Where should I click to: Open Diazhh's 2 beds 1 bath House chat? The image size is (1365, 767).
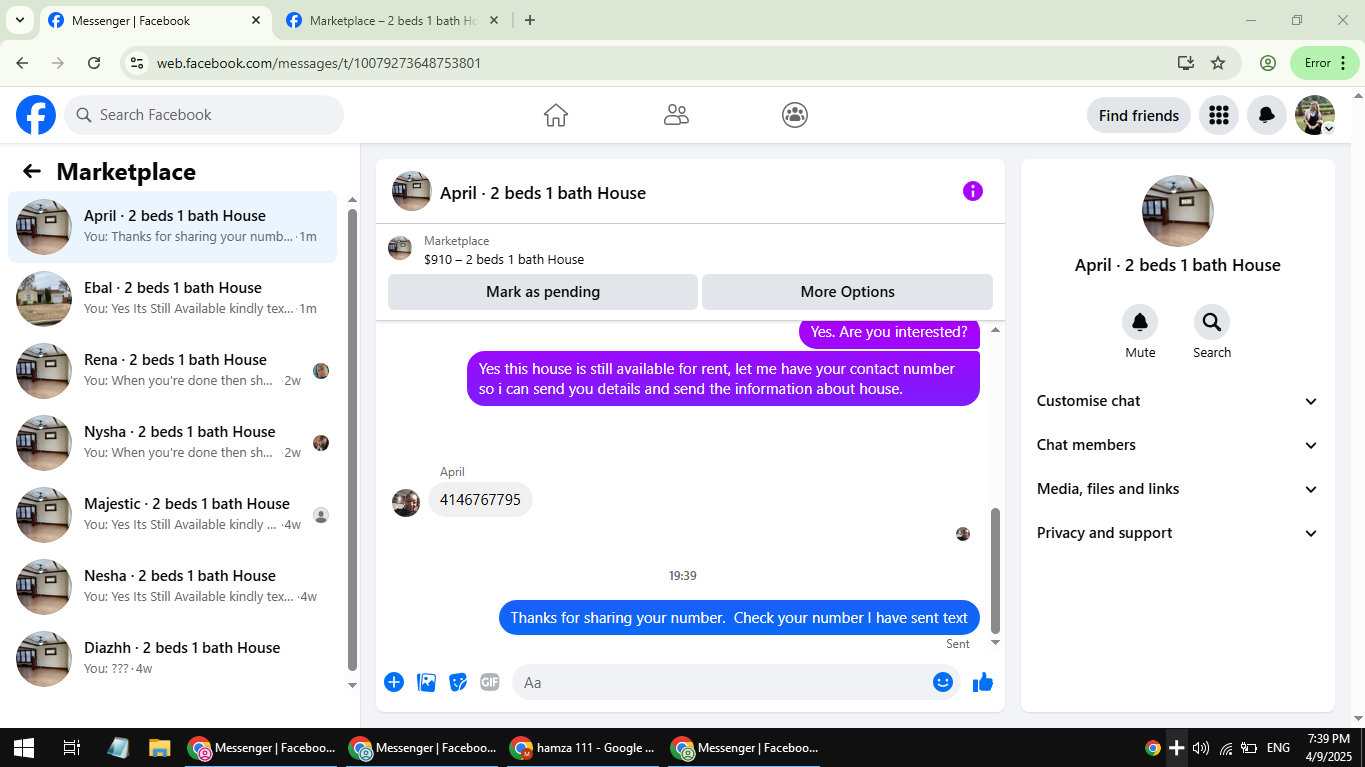(173, 659)
